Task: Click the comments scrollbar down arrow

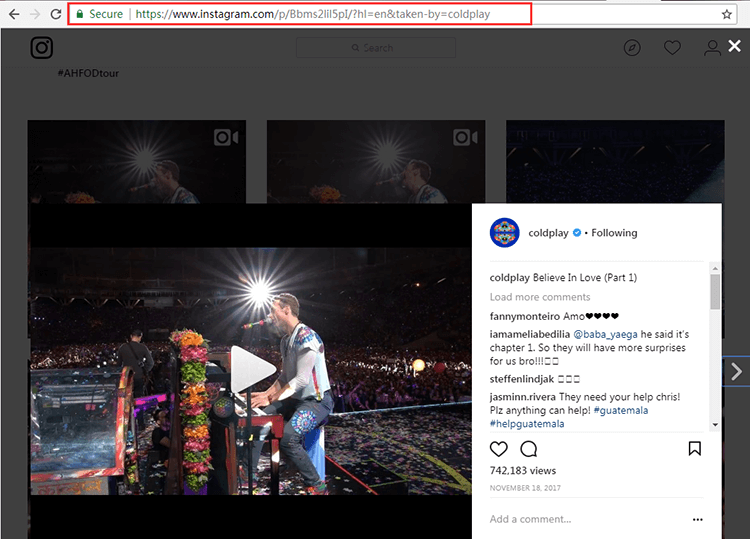Action: point(715,425)
